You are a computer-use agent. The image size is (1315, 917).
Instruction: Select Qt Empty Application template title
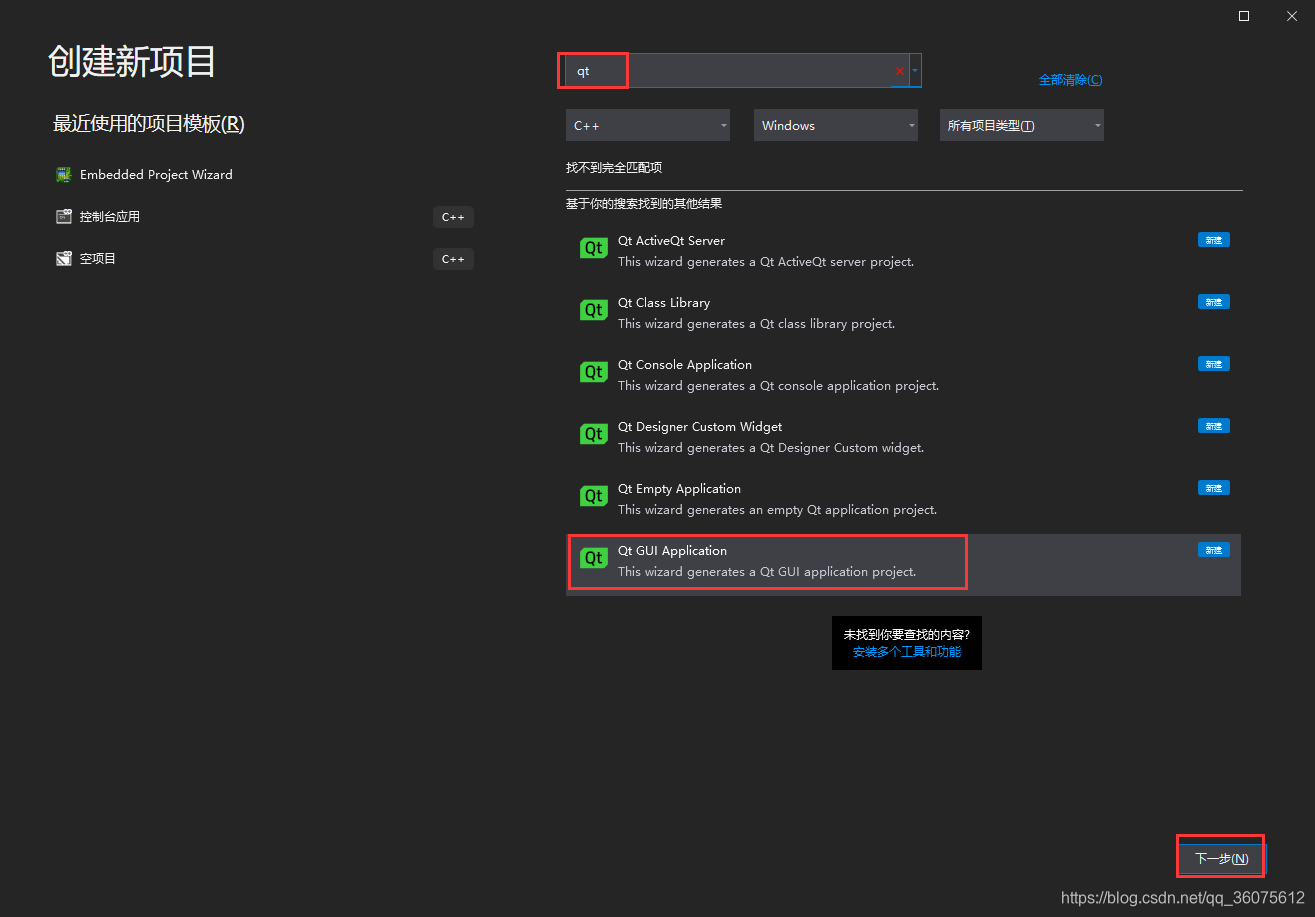tap(679, 489)
